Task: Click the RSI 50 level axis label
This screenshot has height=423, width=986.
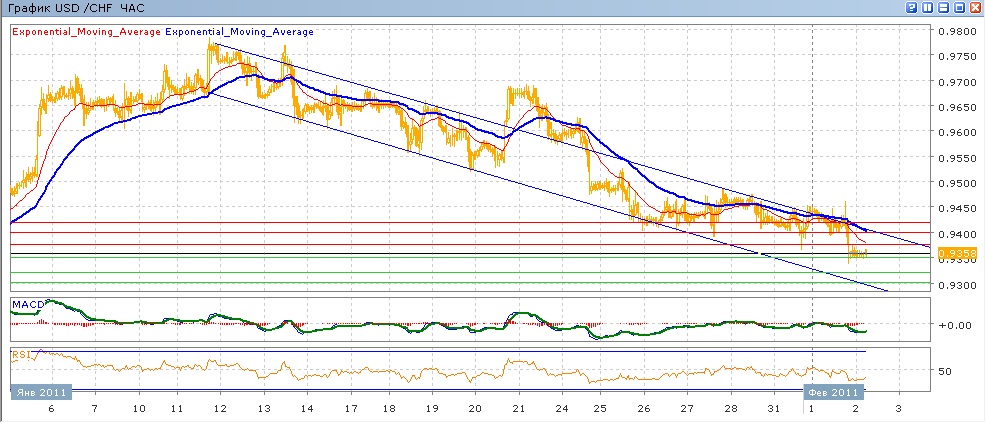Action: (x=946, y=371)
